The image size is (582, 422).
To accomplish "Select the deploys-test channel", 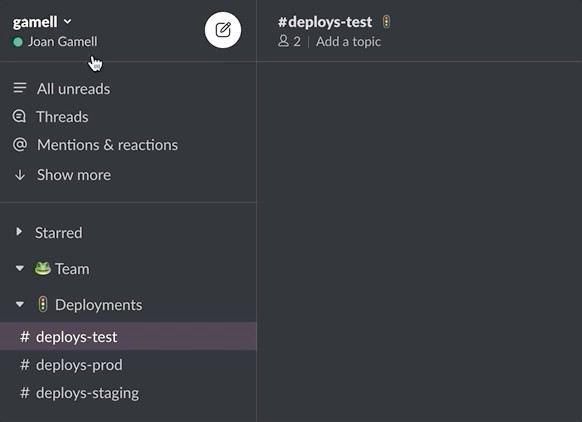I will pyautogui.click(x=128, y=337).
